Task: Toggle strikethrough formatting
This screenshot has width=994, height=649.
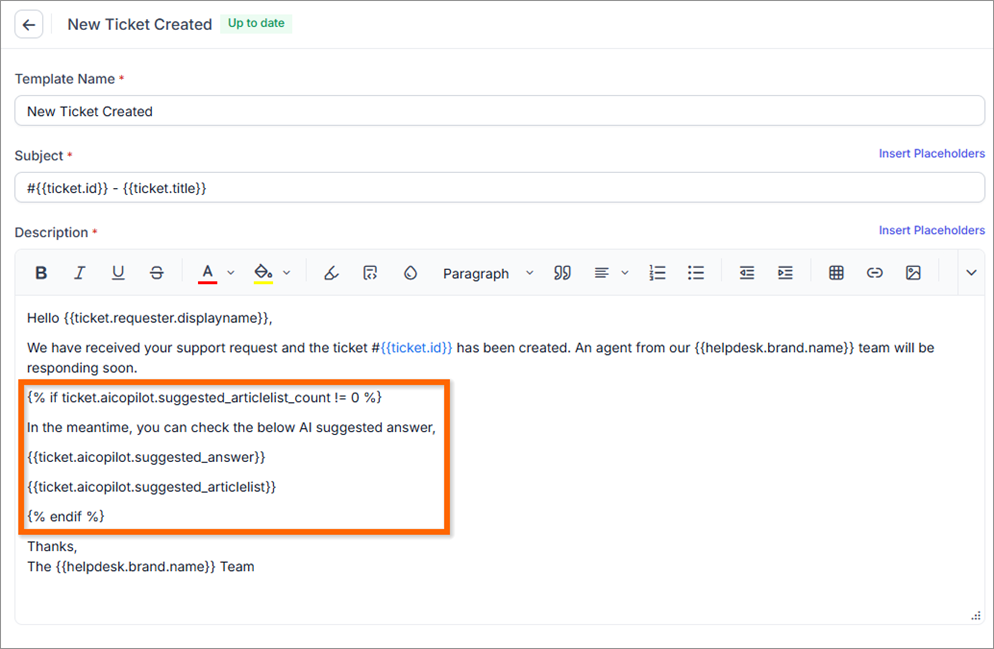Action: tap(157, 273)
